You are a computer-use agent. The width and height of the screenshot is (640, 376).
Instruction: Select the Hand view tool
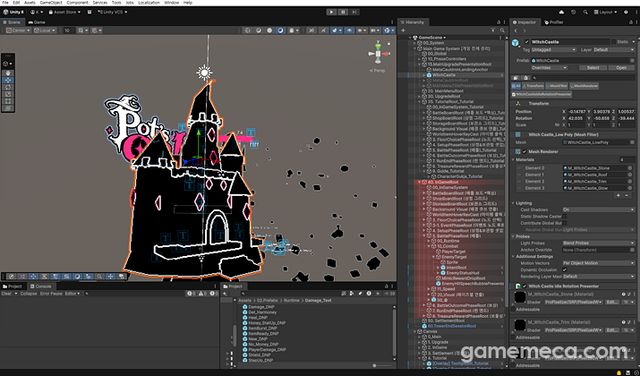(x=8, y=73)
